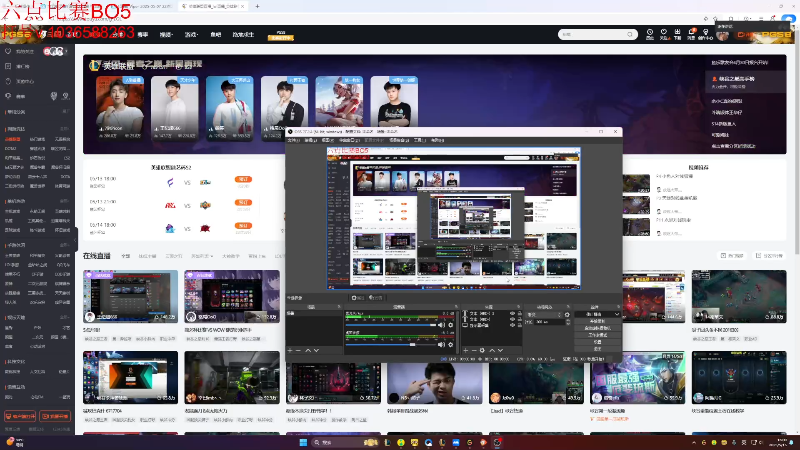Screen dimensions: 800x450
Task: Open the scene transition type dropdown
Action: click(544, 315)
